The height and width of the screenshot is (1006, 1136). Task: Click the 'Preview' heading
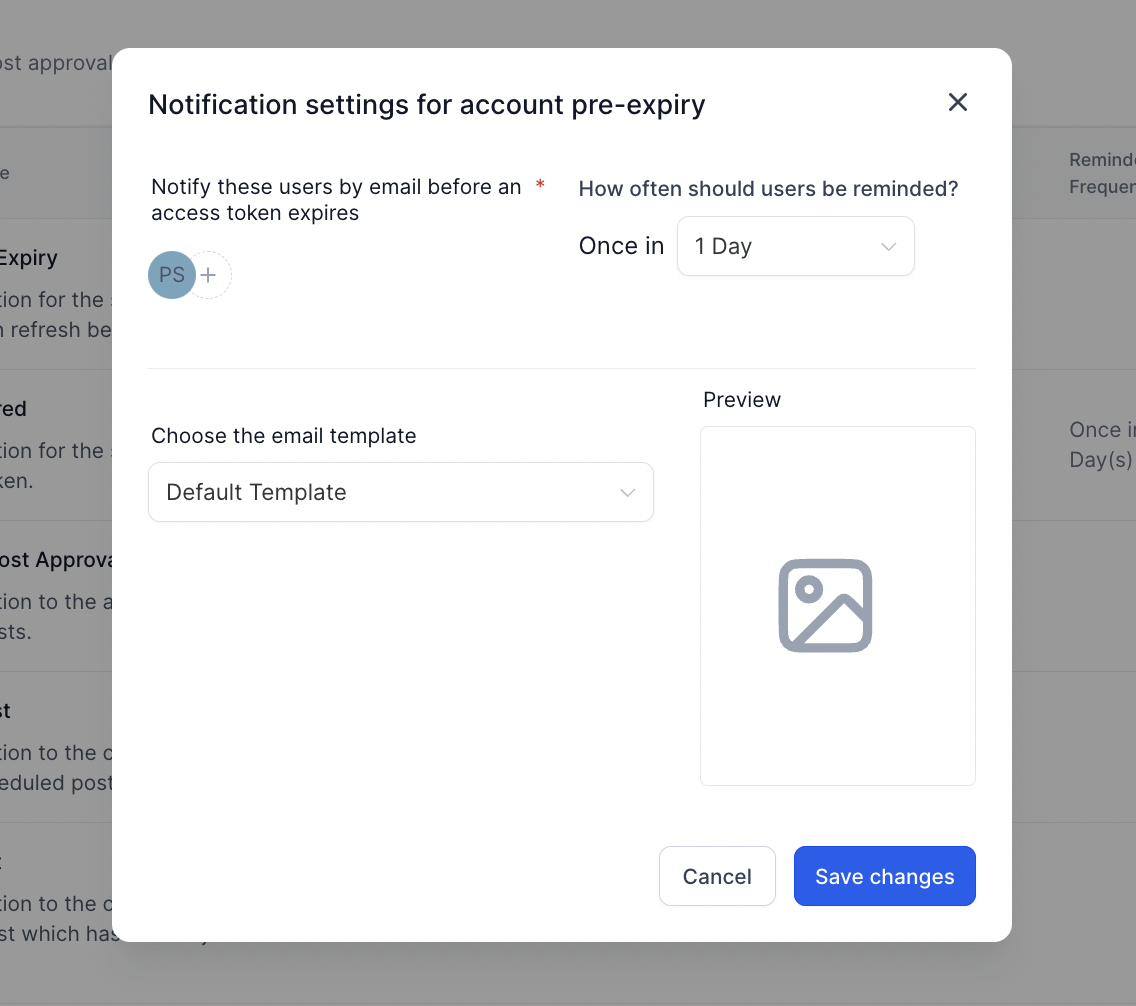point(742,400)
